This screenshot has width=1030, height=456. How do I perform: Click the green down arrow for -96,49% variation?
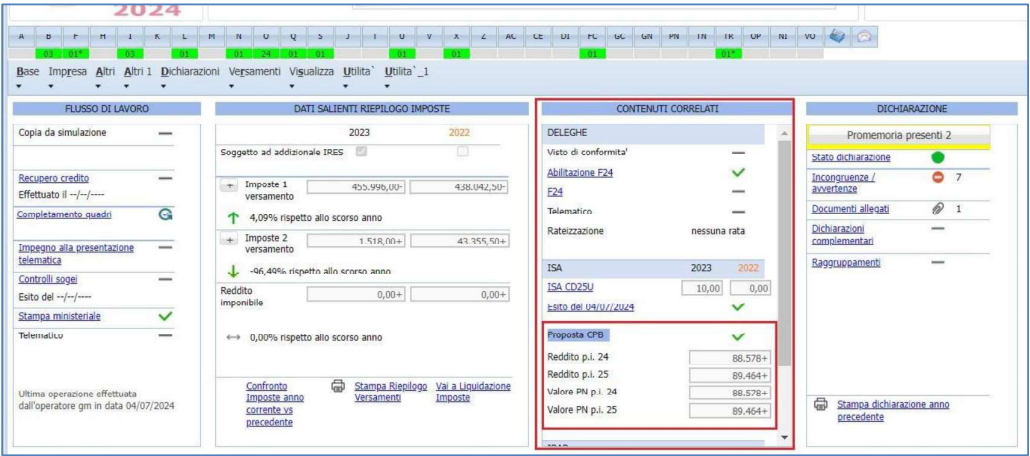231,271
